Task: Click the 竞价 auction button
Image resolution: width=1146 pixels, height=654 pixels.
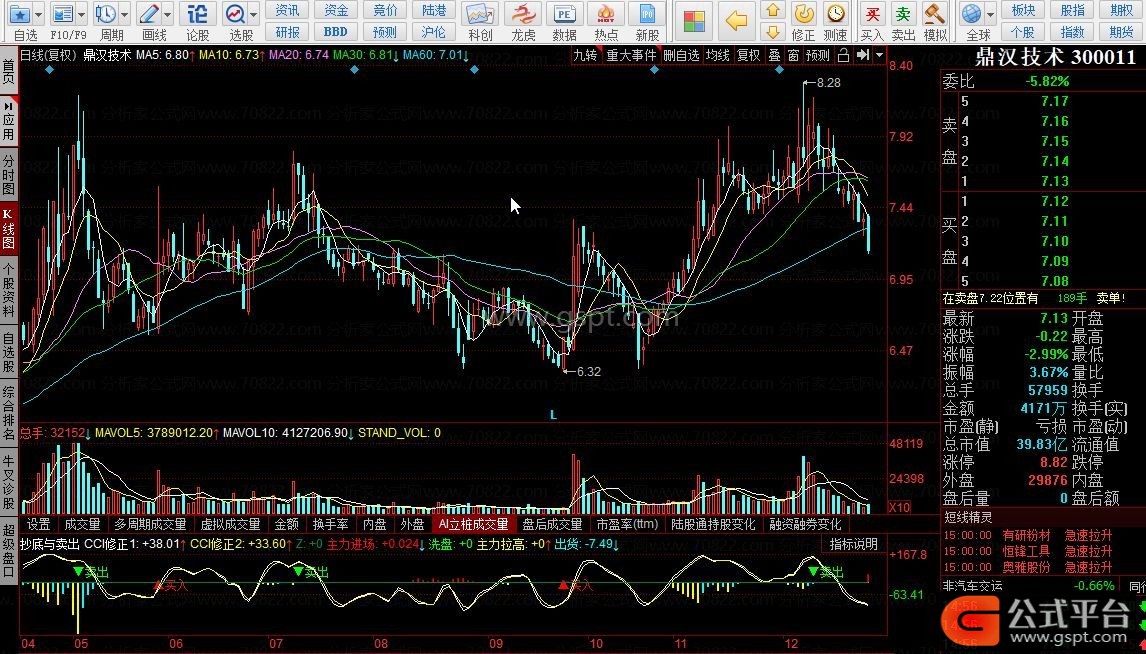Action: [x=385, y=10]
